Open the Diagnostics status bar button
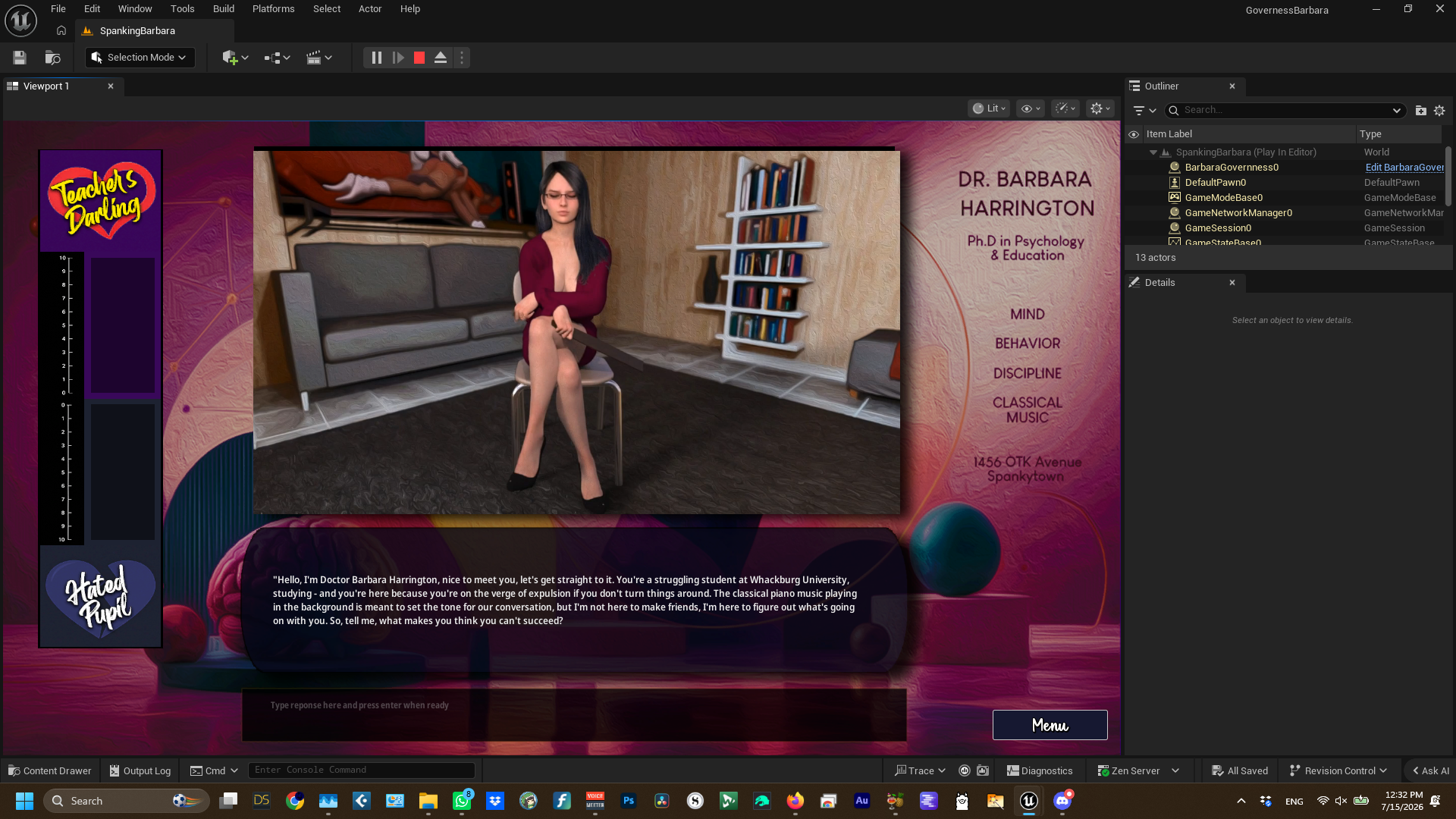This screenshot has height=819, width=1456. 1040,770
